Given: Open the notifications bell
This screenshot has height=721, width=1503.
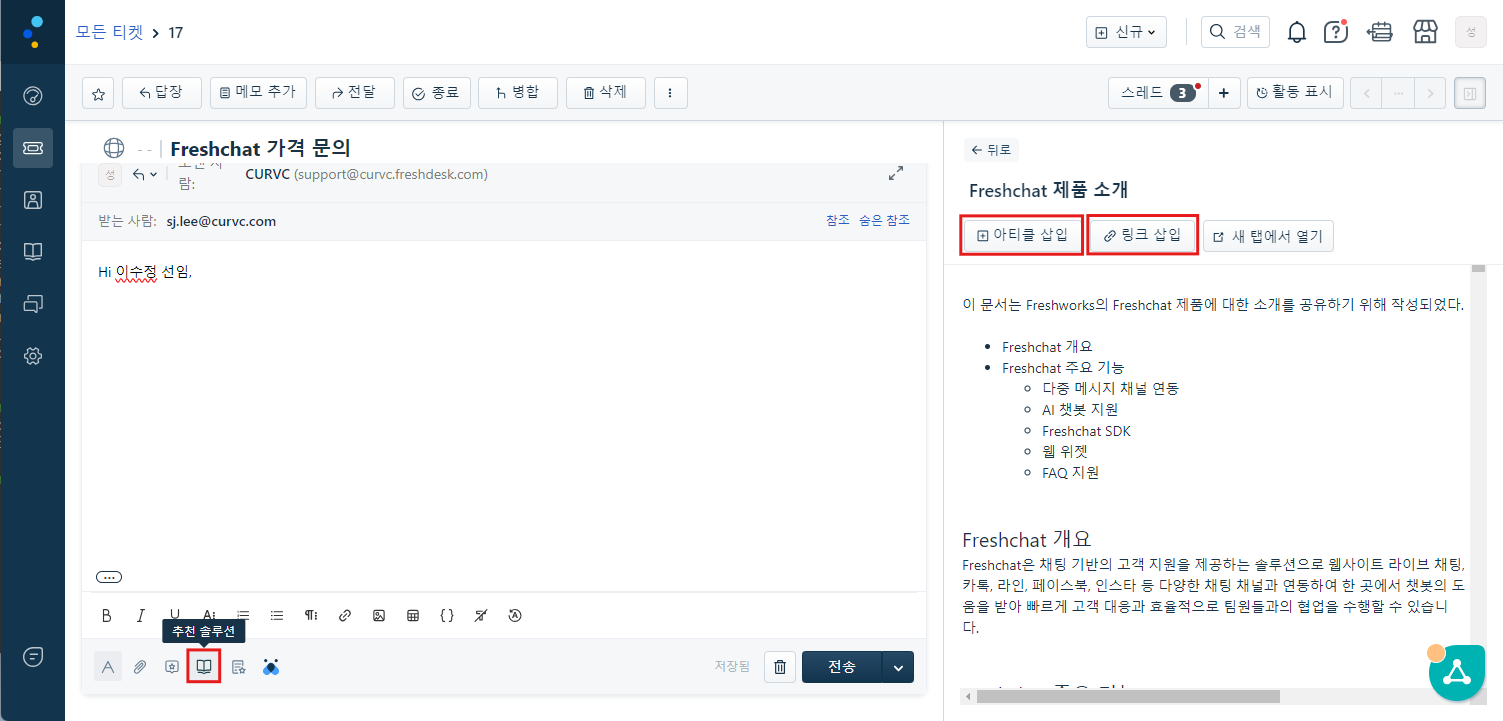Looking at the screenshot, I should pyautogui.click(x=1297, y=32).
